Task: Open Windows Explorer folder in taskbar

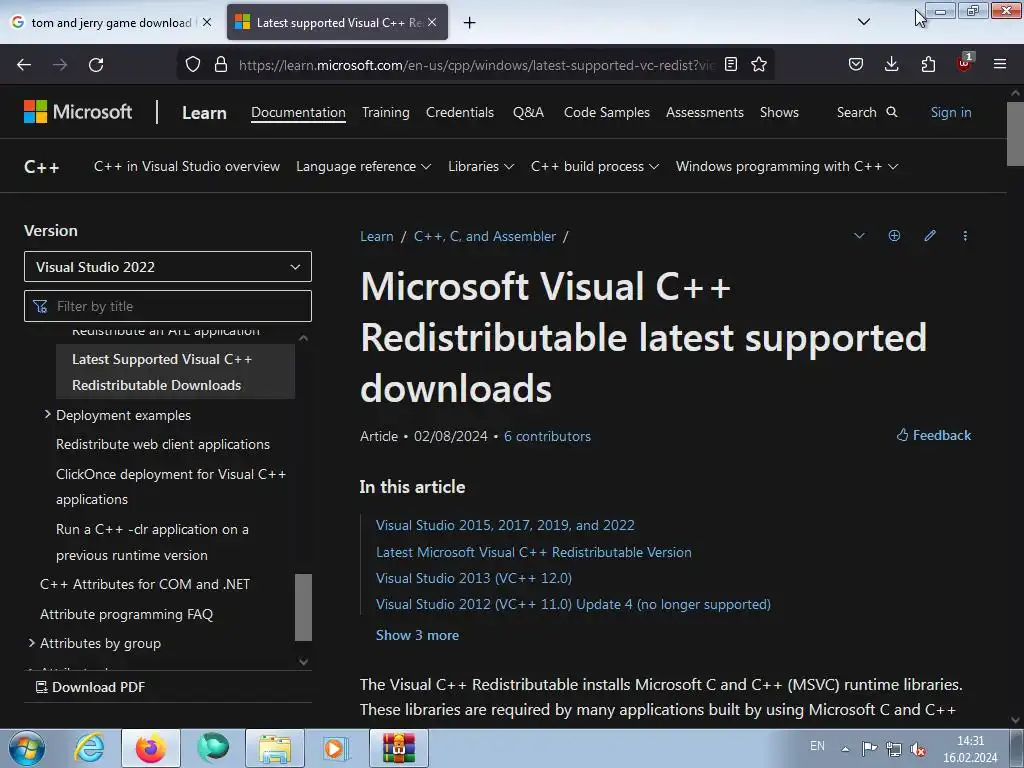Action: pos(275,748)
